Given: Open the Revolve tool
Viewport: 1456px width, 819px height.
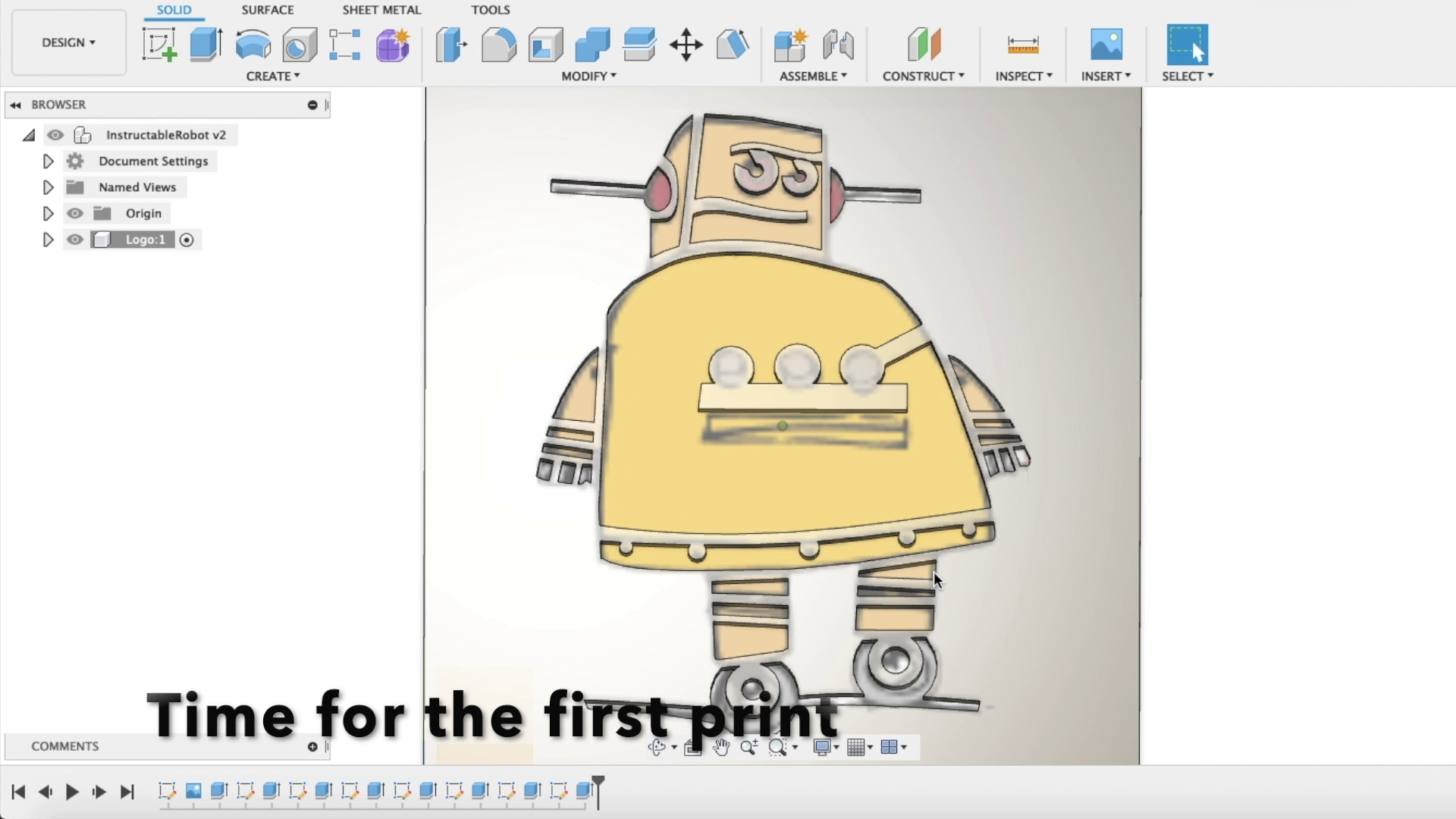Looking at the screenshot, I should click(253, 44).
